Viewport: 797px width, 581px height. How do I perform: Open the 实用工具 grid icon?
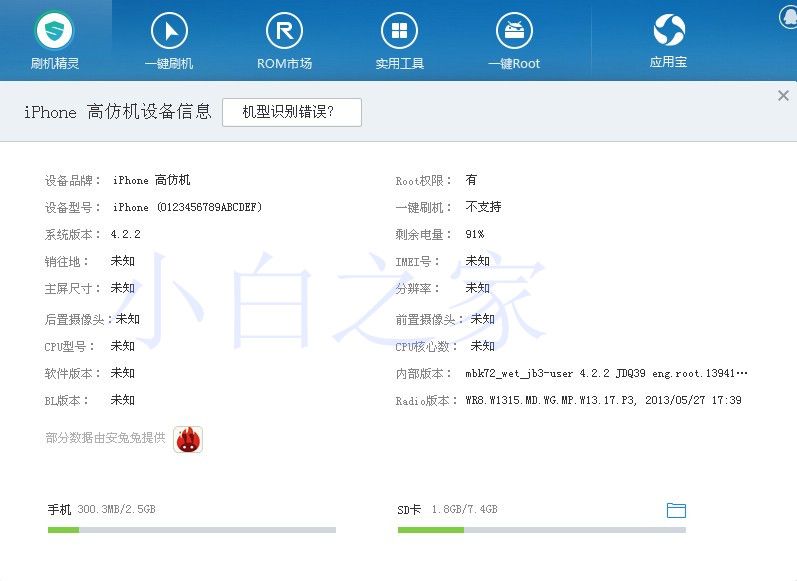click(x=399, y=30)
